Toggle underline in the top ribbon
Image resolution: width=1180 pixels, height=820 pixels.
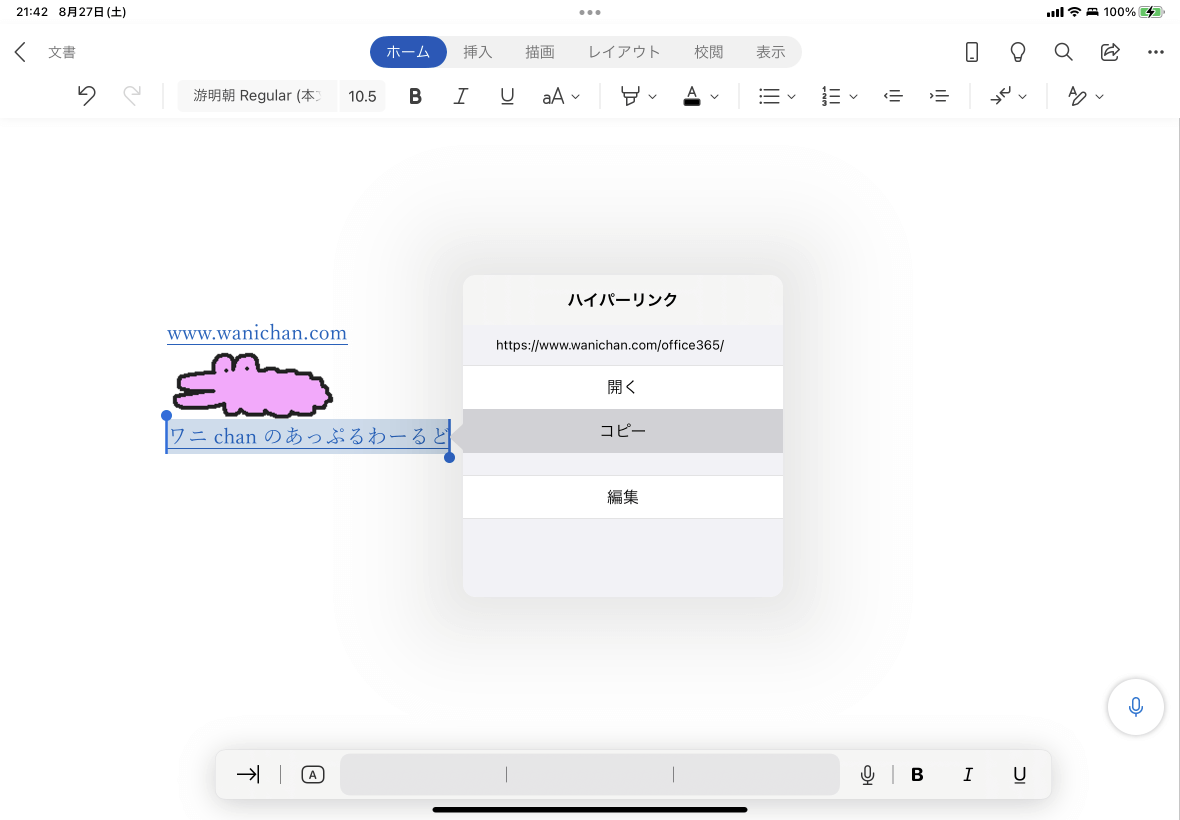pos(507,96)
